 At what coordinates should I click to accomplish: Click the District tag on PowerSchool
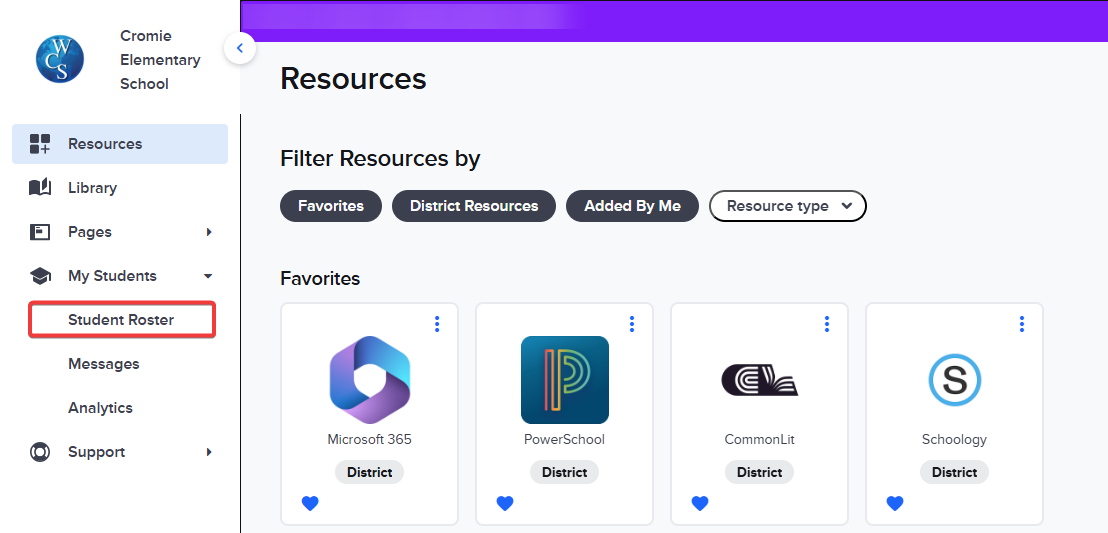coord(565,472)
